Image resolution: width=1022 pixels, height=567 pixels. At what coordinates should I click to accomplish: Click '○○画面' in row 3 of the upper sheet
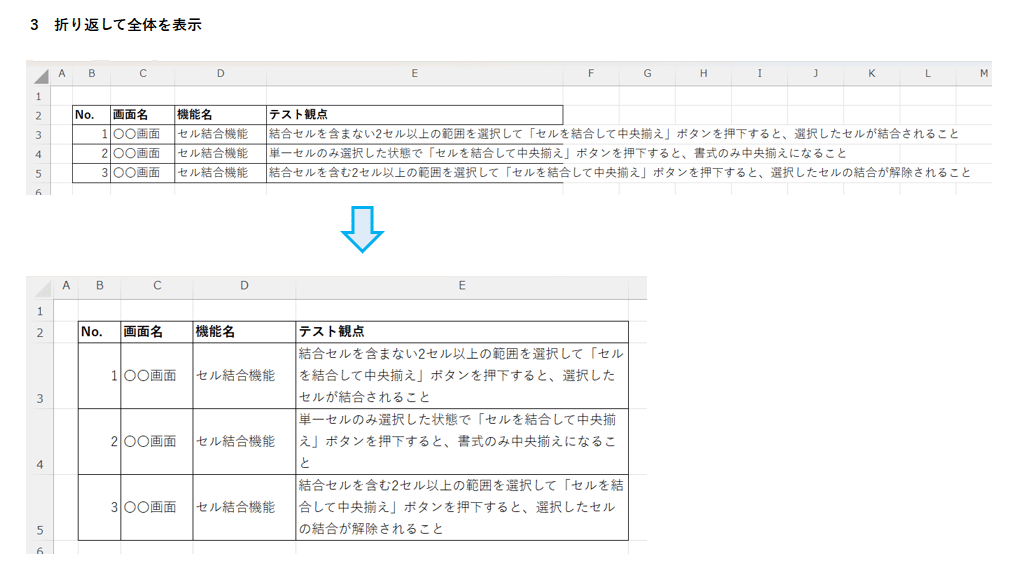point(137,134)
